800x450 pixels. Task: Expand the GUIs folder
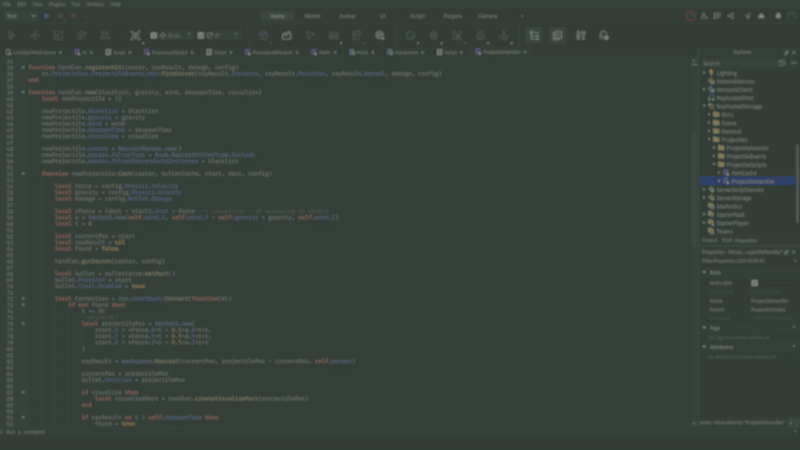[x=710, y=115]
